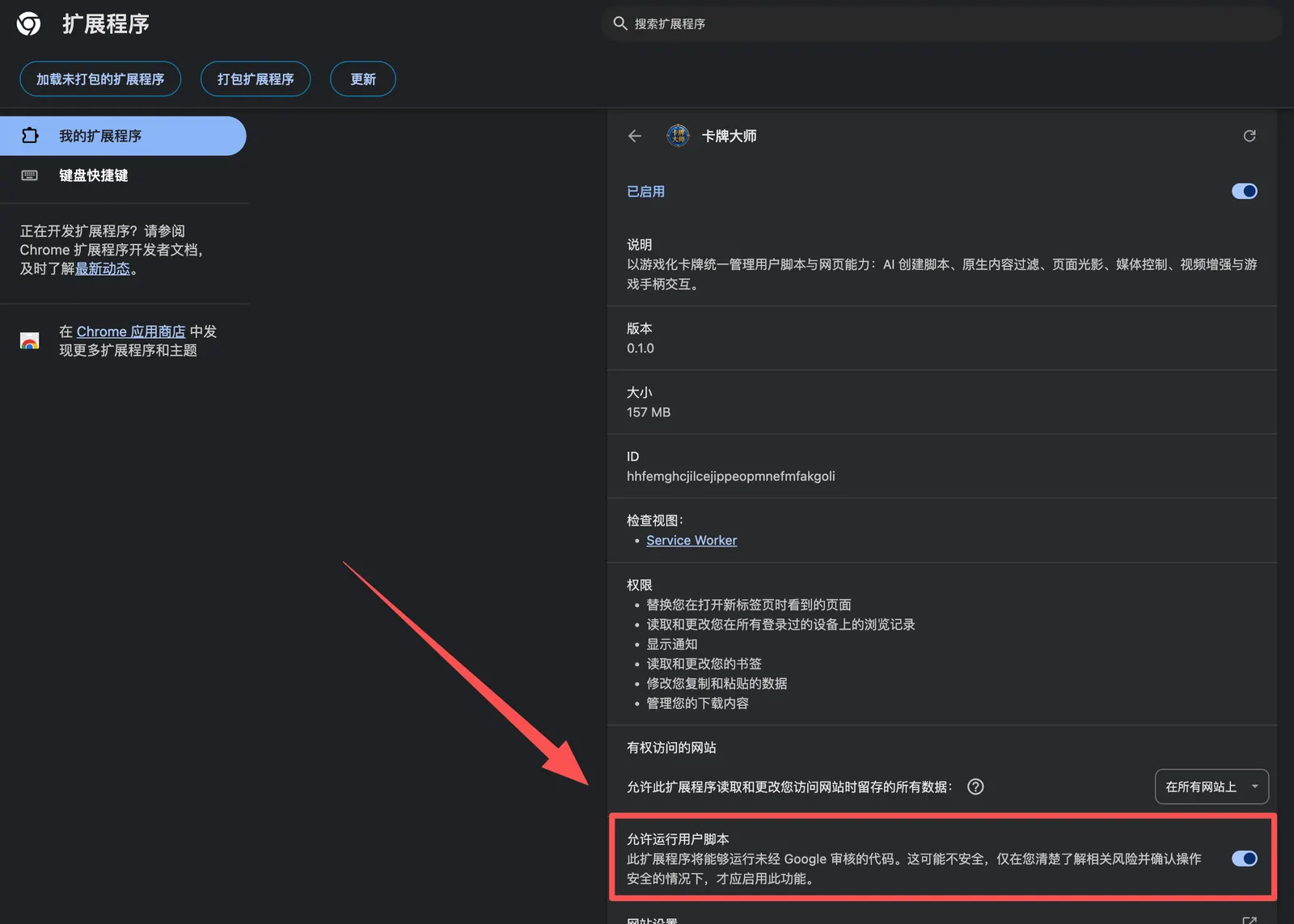The height and width of the screenshot is (924, 1294).
Task: Open 键盘快捷键 in the sidebar
Action: tap(123, 175)
